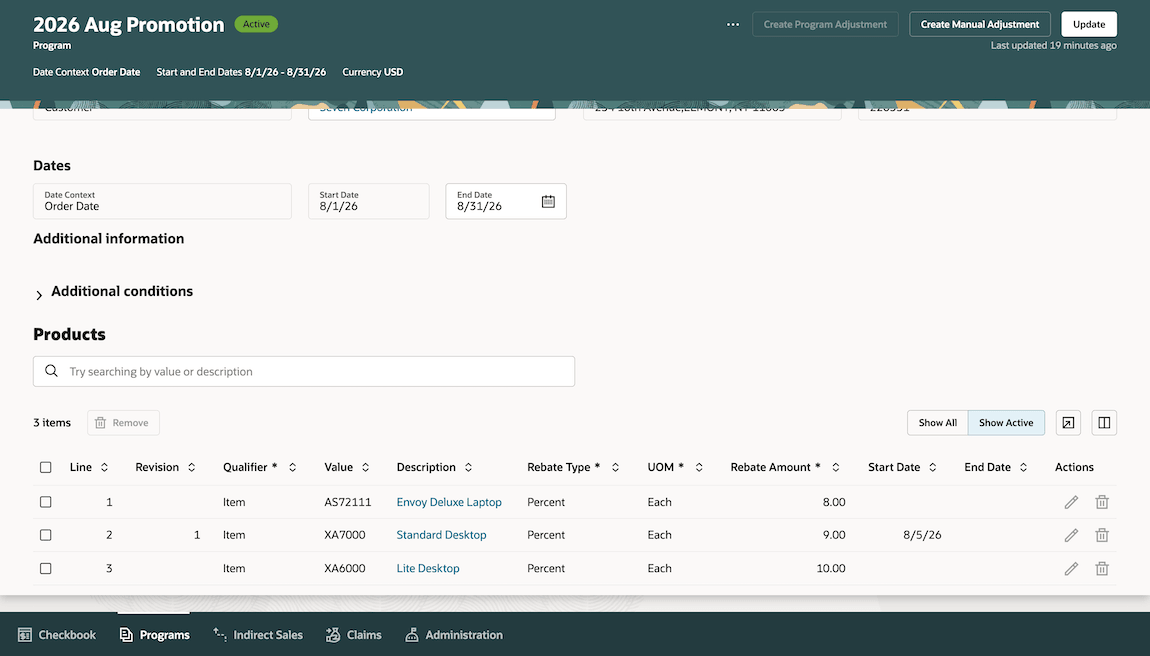This screenshot has height=656, width=1150.
Task: Sort by the Description column
Action: pyautogui.click(x=468, y=467)
